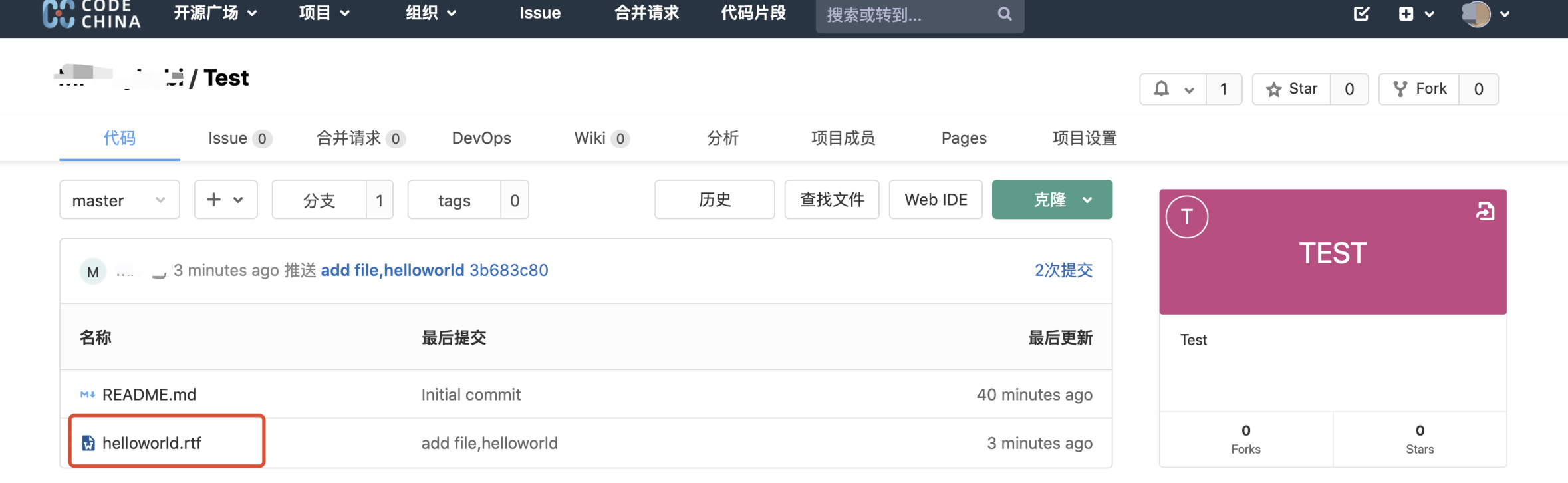1568x483 pixels.
Task: Open the master branch selector
Action: pyautogui.click(x=120, y=200)
